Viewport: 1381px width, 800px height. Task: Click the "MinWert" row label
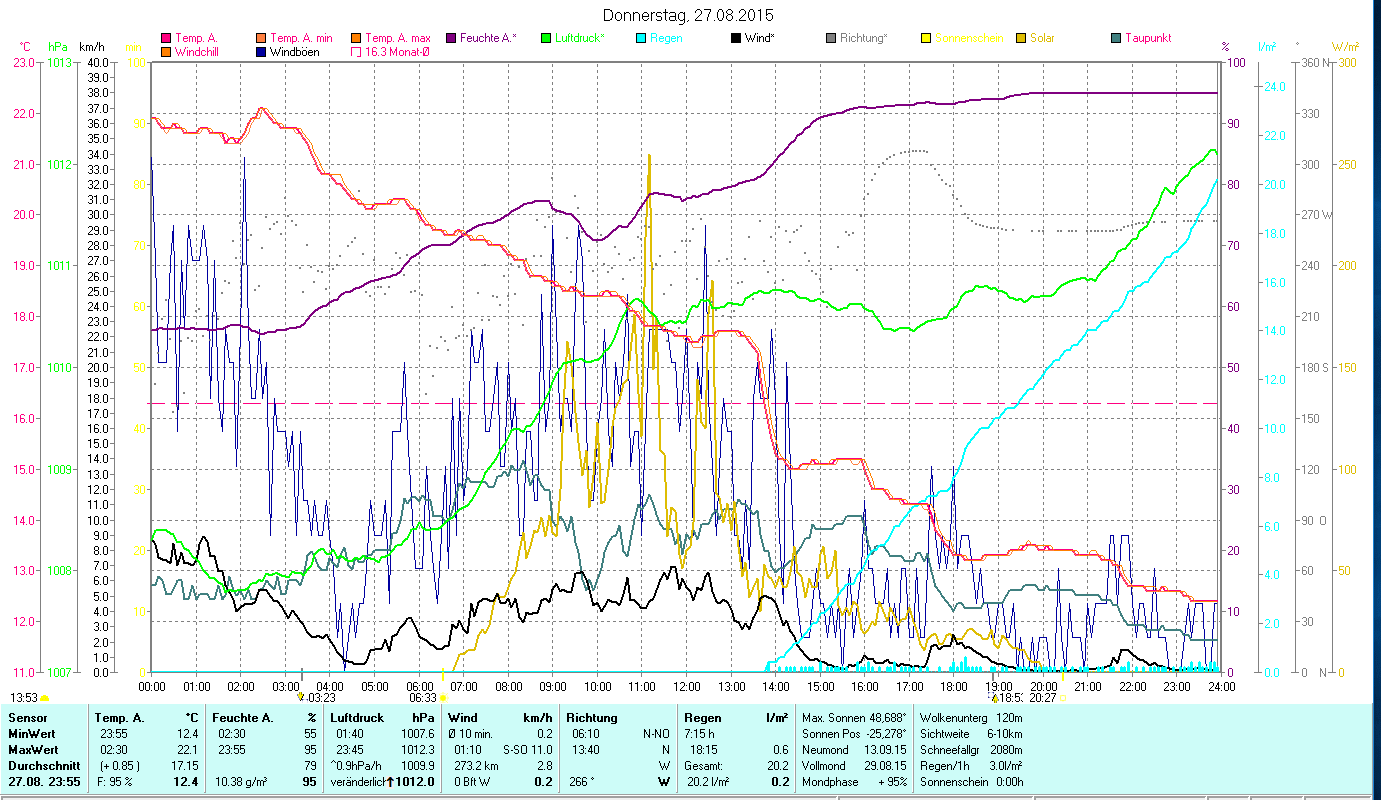point(30,734)
